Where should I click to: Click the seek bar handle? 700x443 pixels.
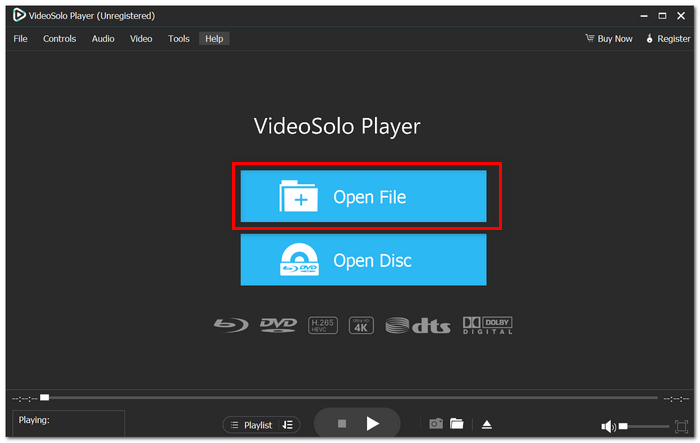(45, 397)
